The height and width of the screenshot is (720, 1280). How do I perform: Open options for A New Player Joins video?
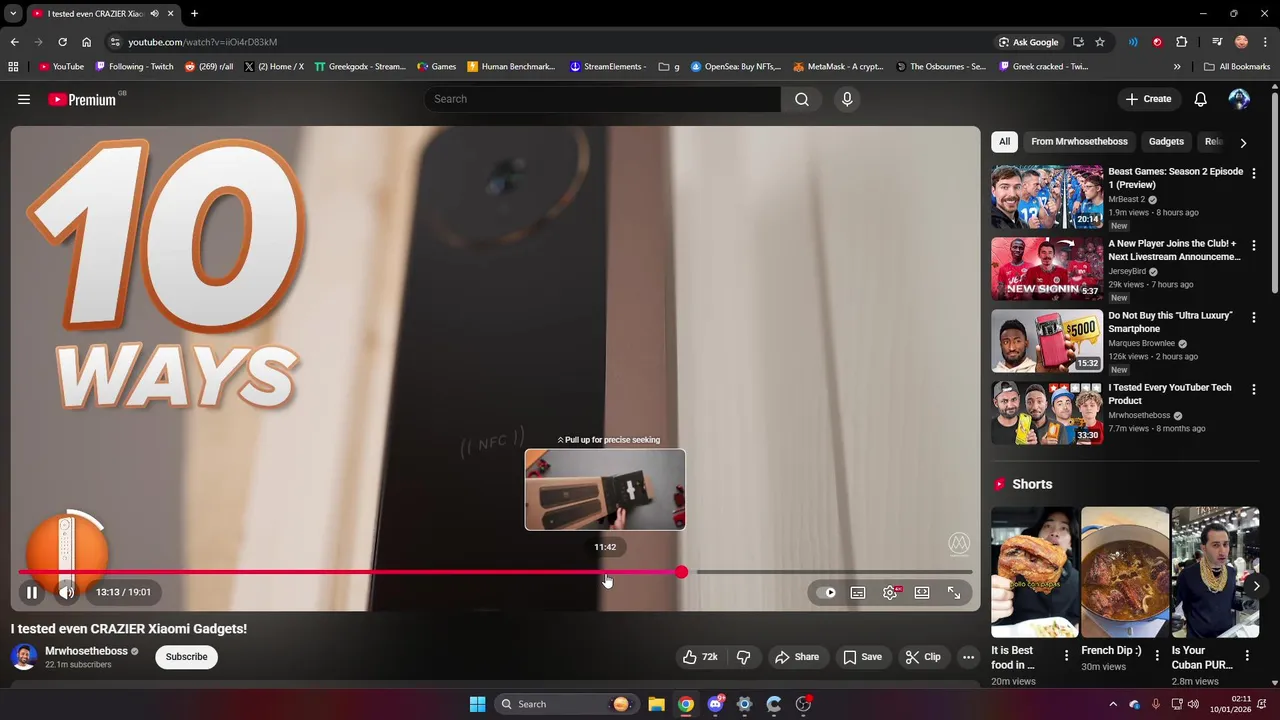point(1254,245)
